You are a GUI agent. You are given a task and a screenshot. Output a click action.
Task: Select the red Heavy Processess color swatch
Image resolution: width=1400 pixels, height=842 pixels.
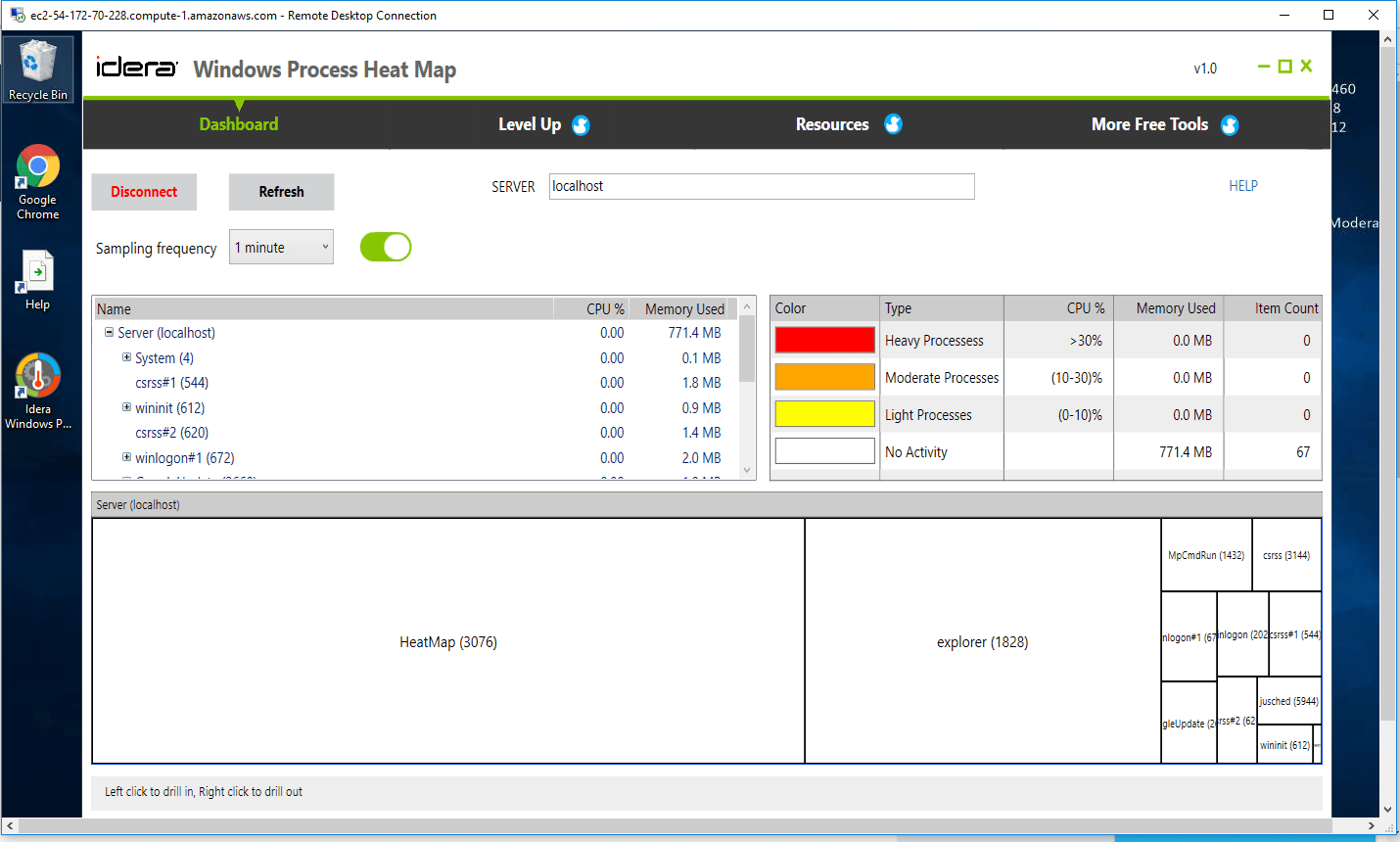[x=822, y=339]
